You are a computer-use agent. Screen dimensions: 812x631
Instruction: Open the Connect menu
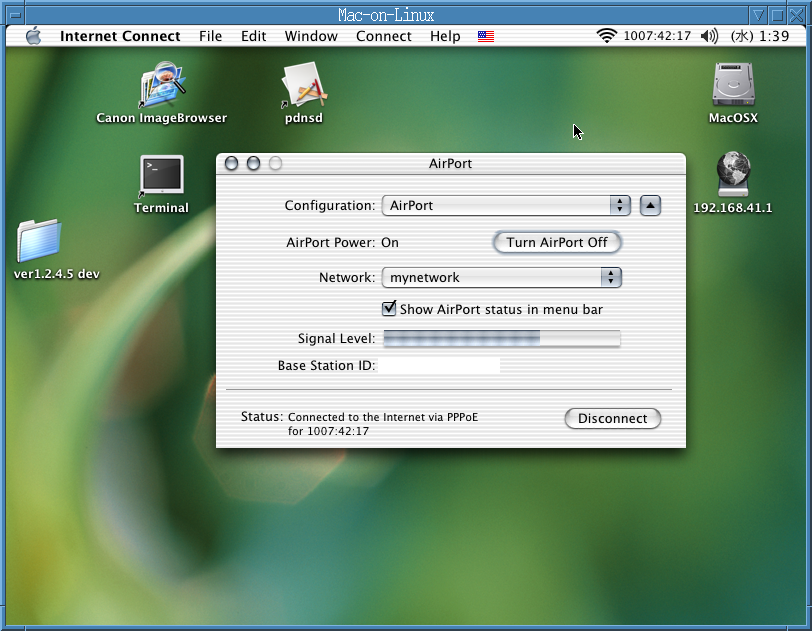coord(384,36)
